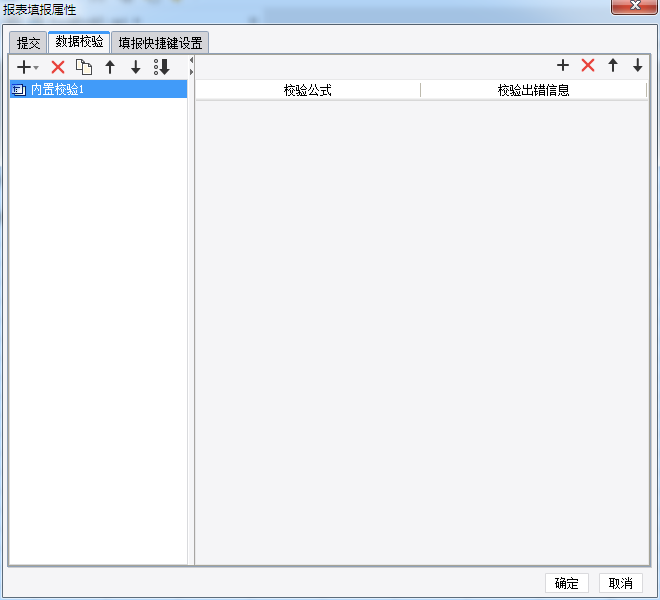
Task: Move validation item up in left list
Action: (110, 67)
